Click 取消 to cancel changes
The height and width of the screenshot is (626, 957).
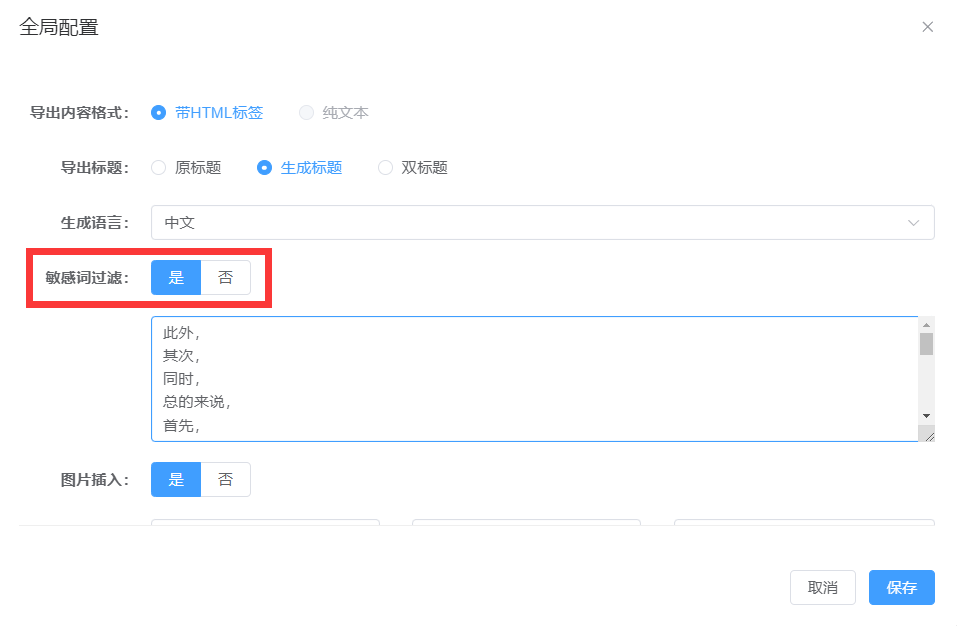[x=823, y=588]
